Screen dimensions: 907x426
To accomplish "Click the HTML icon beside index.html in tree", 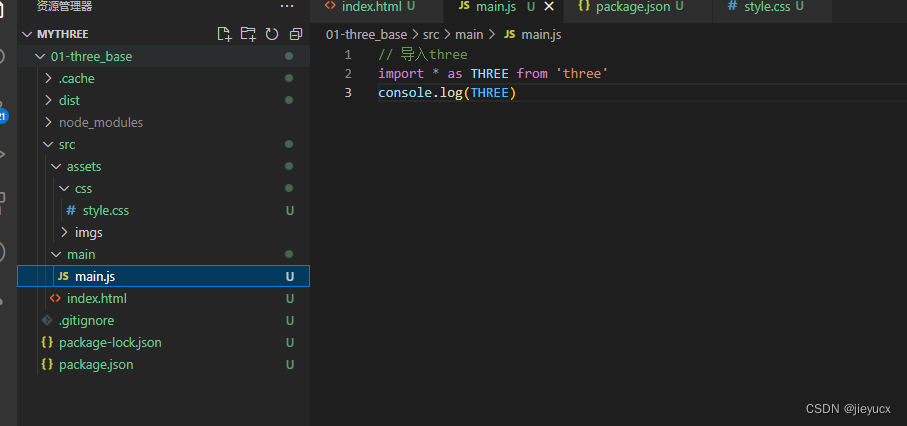I will click(x=55, y=299).
